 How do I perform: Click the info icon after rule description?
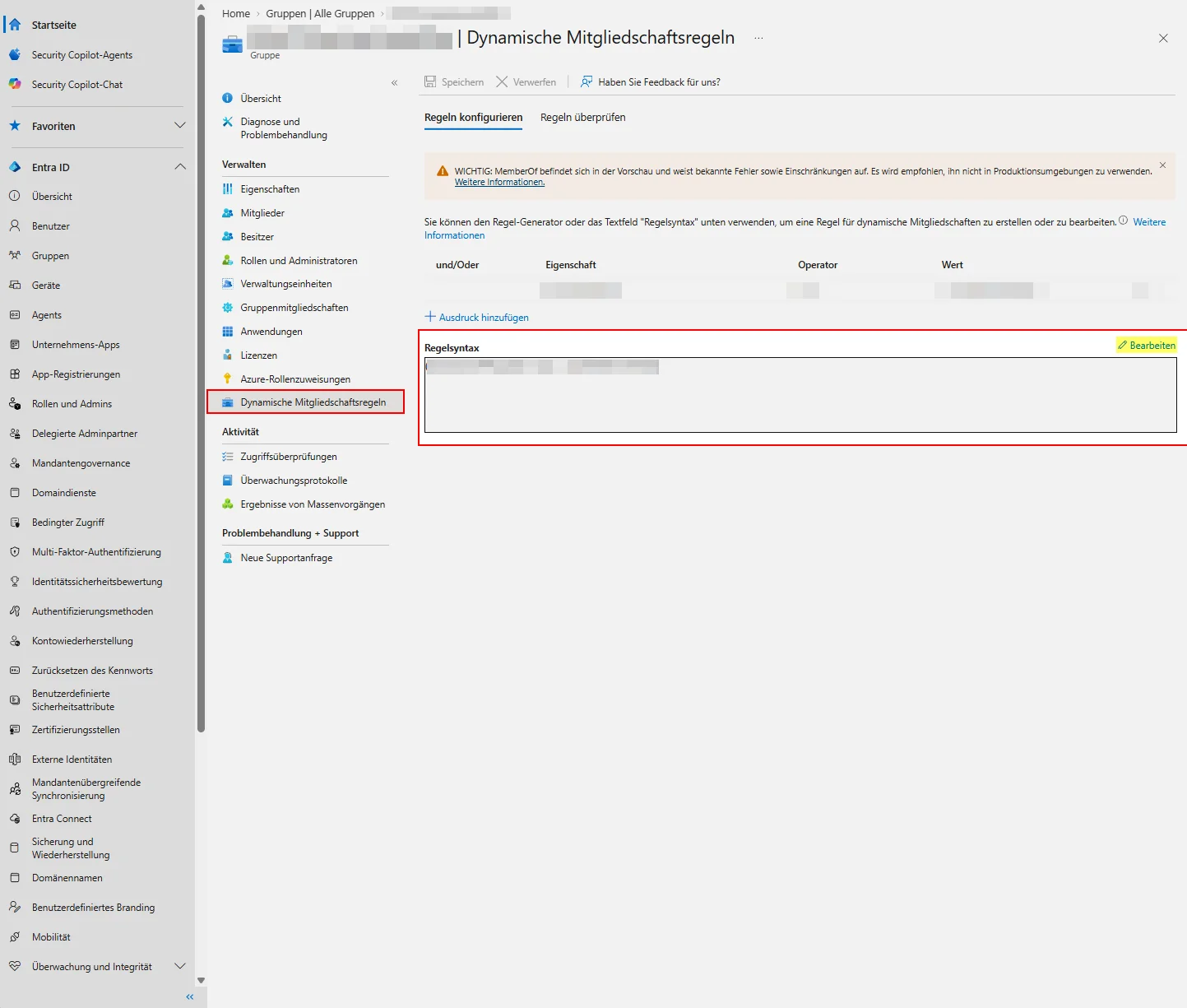1124,221
